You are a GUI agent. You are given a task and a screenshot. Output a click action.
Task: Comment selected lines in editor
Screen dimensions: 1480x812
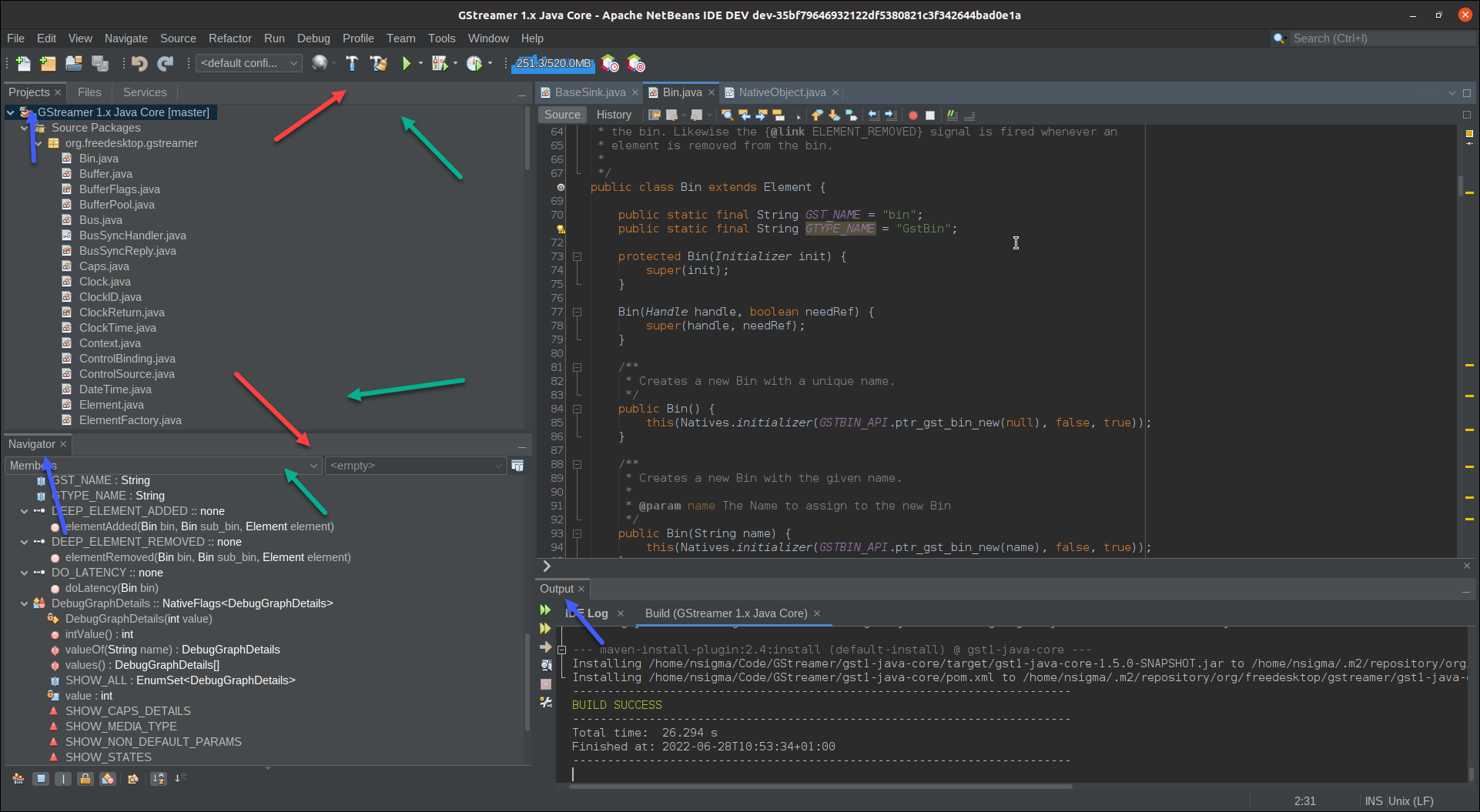[953, 115]
